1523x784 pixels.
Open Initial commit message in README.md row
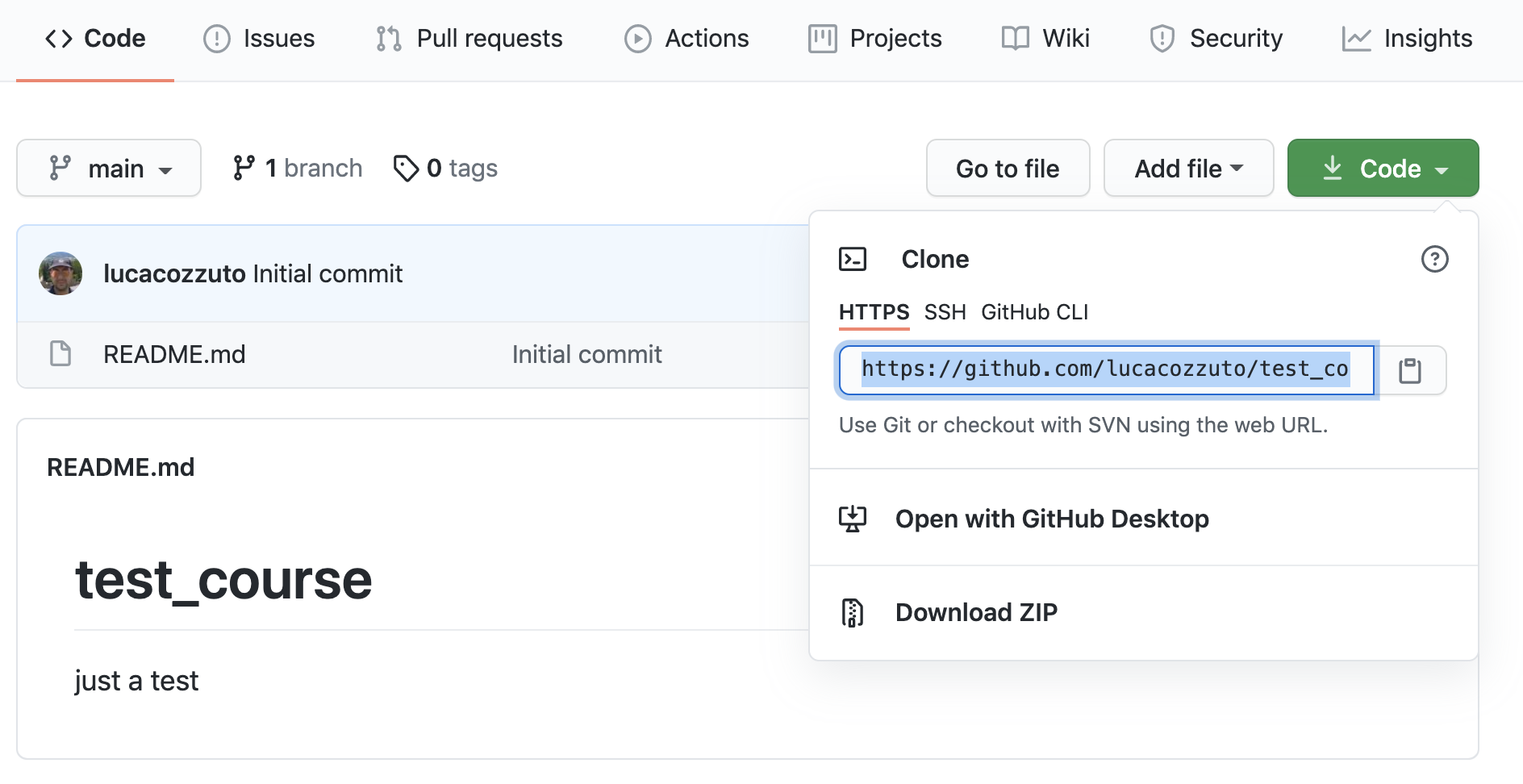587,354
